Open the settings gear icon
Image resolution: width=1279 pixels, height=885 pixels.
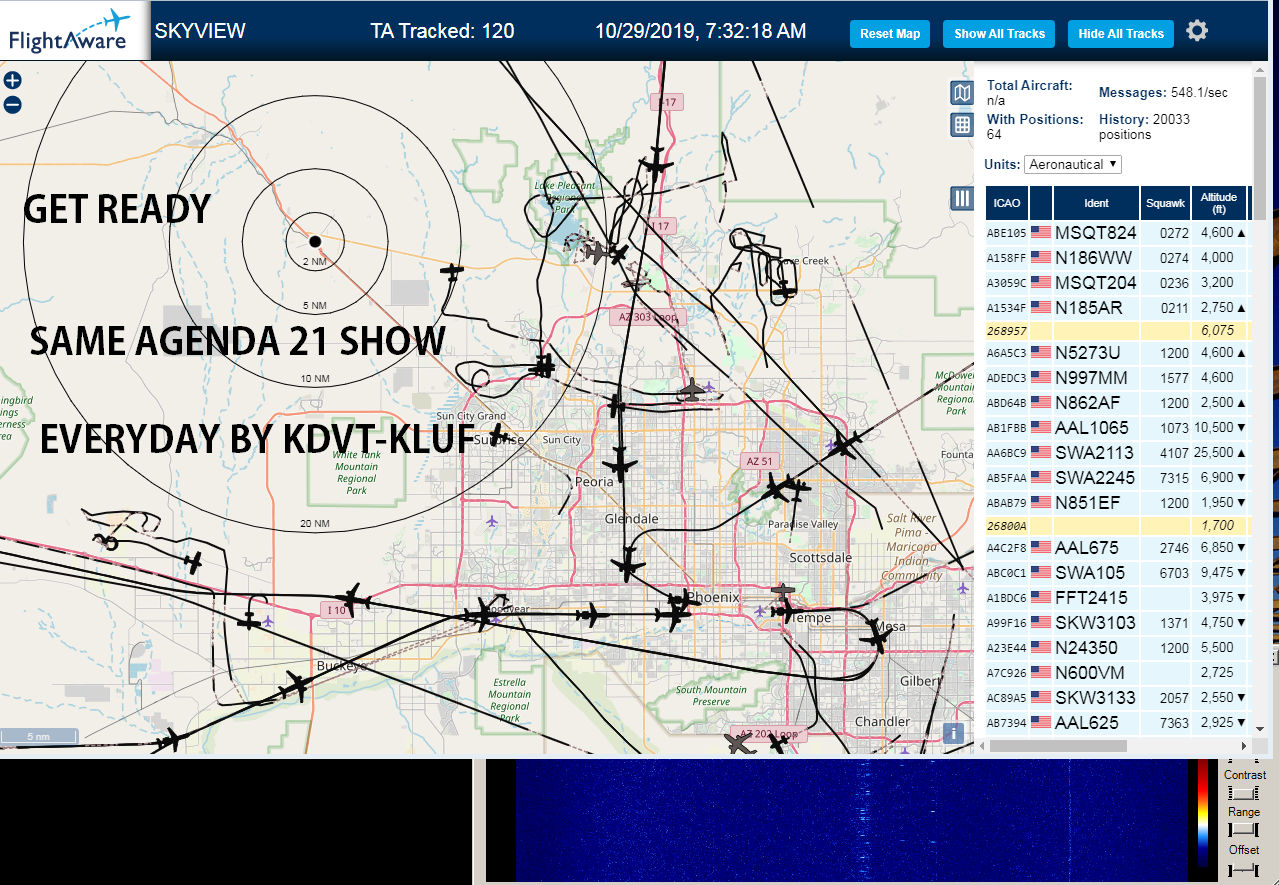(1197, 31)
